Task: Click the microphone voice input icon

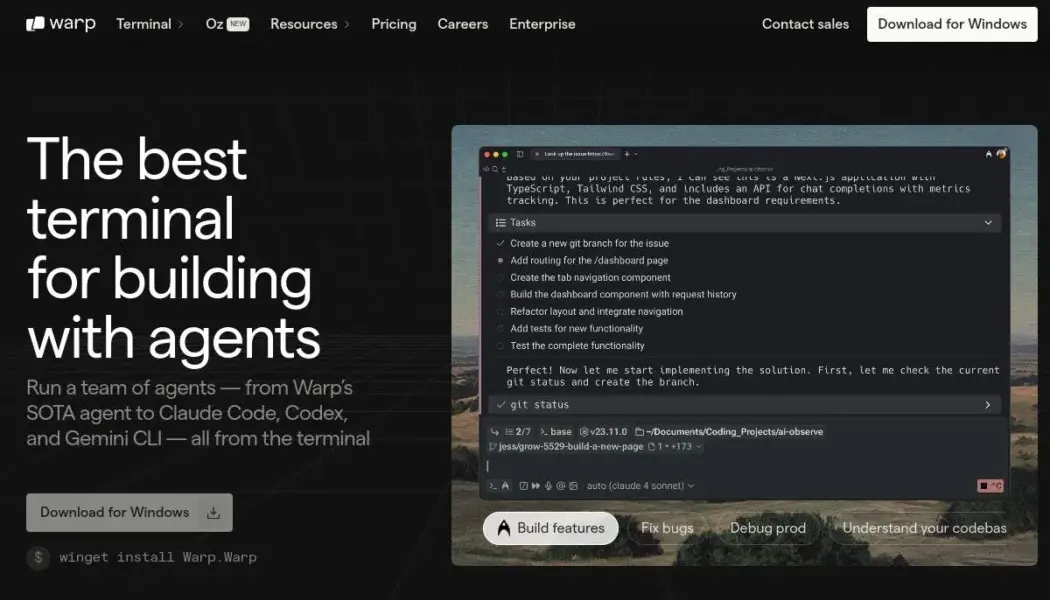Action: click(548, 485)
